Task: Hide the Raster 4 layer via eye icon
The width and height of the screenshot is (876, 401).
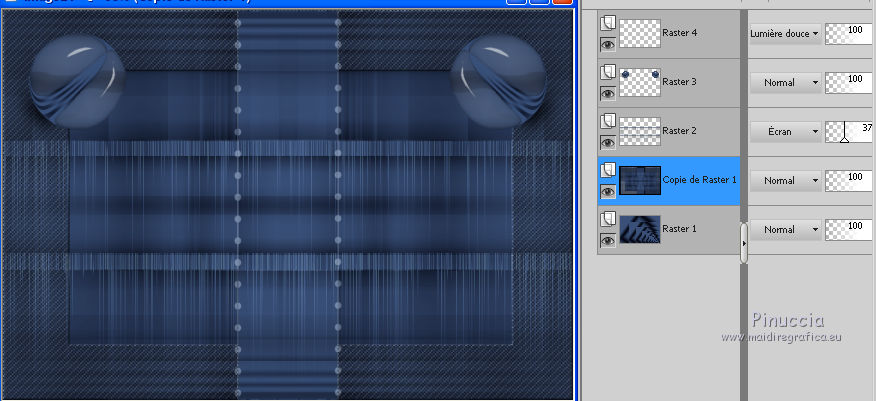Action: tap(608, 44)
